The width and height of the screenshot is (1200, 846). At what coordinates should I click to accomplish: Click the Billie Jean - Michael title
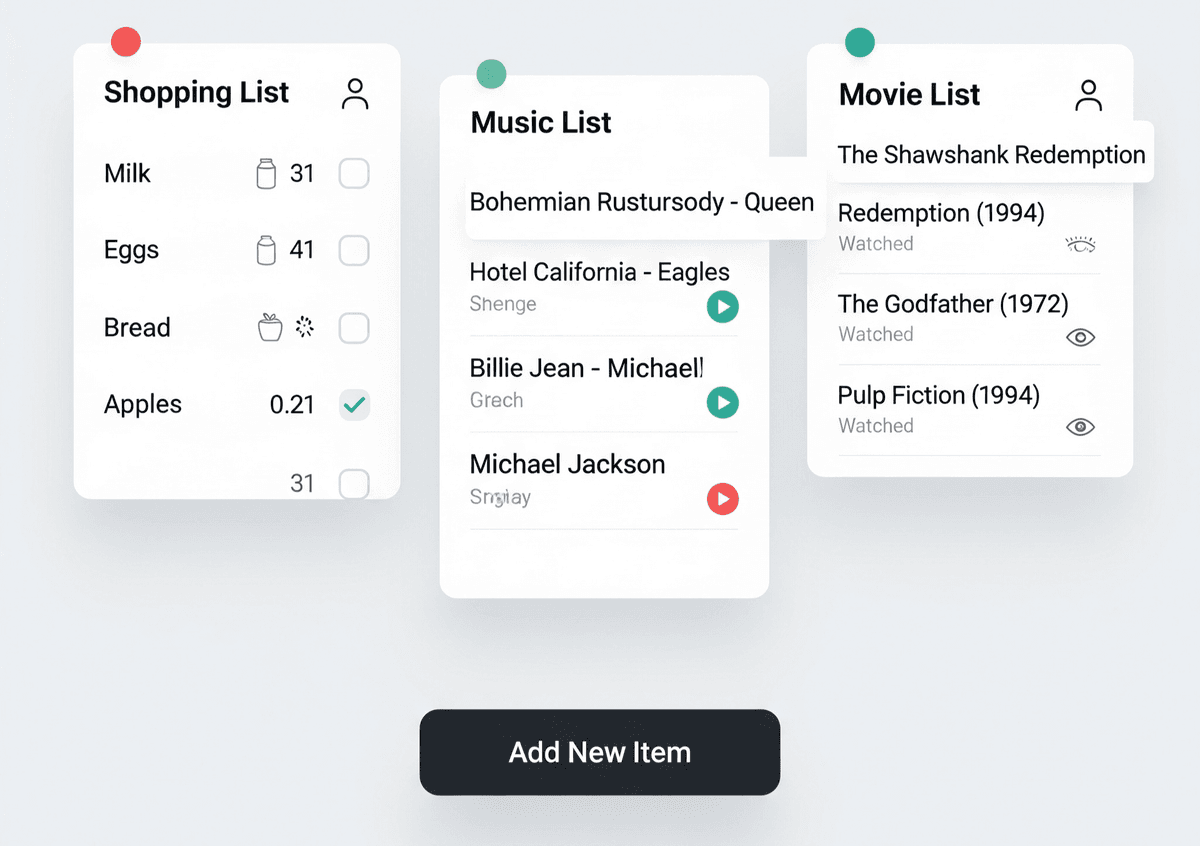click(x=587, y=368)
